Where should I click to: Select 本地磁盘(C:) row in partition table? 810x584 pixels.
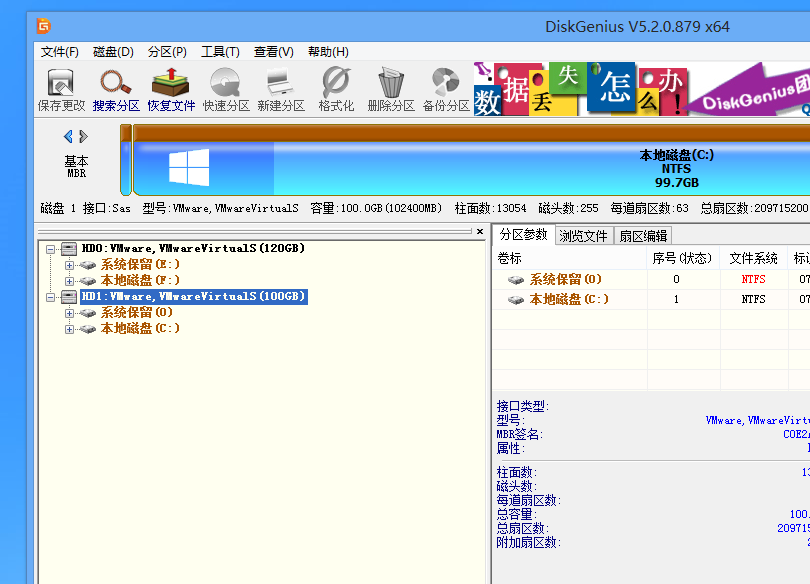pos(651,299)
